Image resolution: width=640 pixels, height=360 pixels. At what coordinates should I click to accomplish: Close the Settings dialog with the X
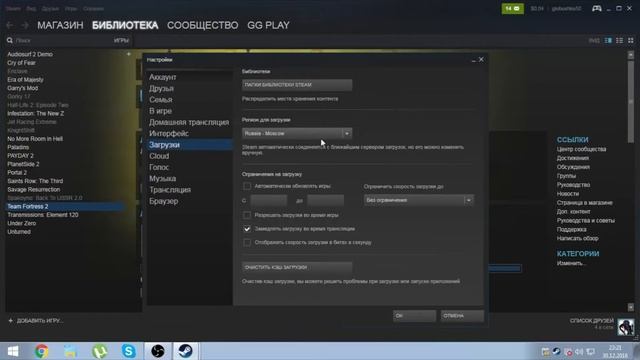click(481, 60)
